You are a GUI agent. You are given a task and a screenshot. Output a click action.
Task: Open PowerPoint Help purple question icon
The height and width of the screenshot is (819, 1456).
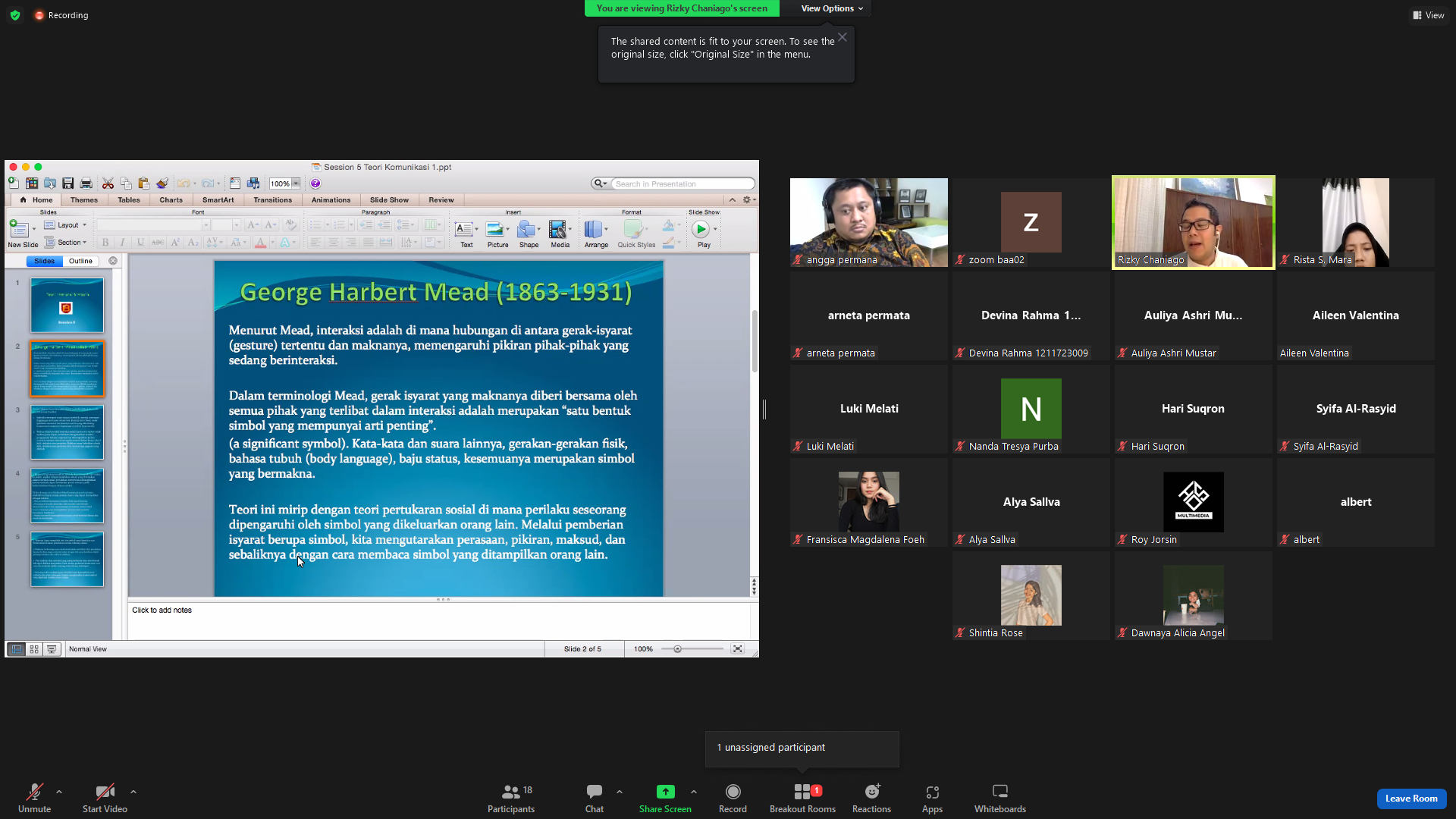click(315, 184)
